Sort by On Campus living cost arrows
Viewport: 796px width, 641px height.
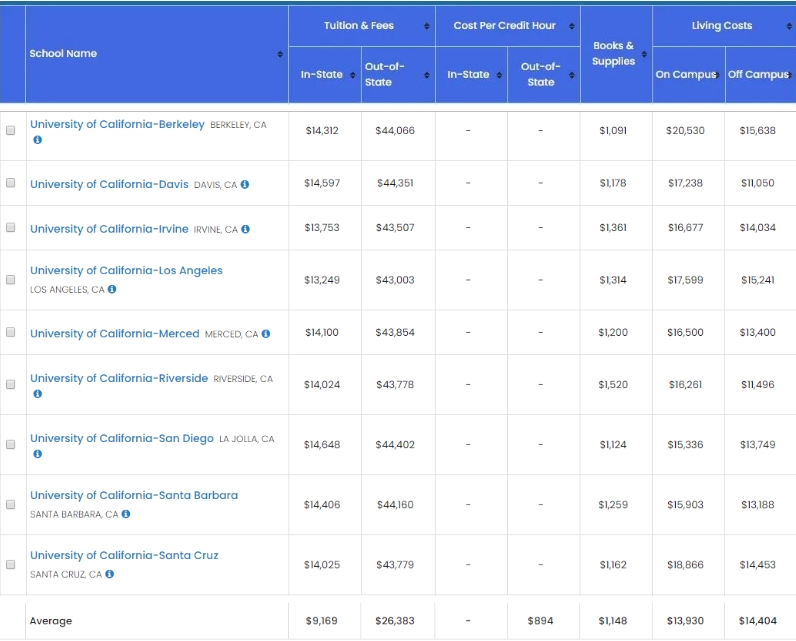tap(717, 75)
